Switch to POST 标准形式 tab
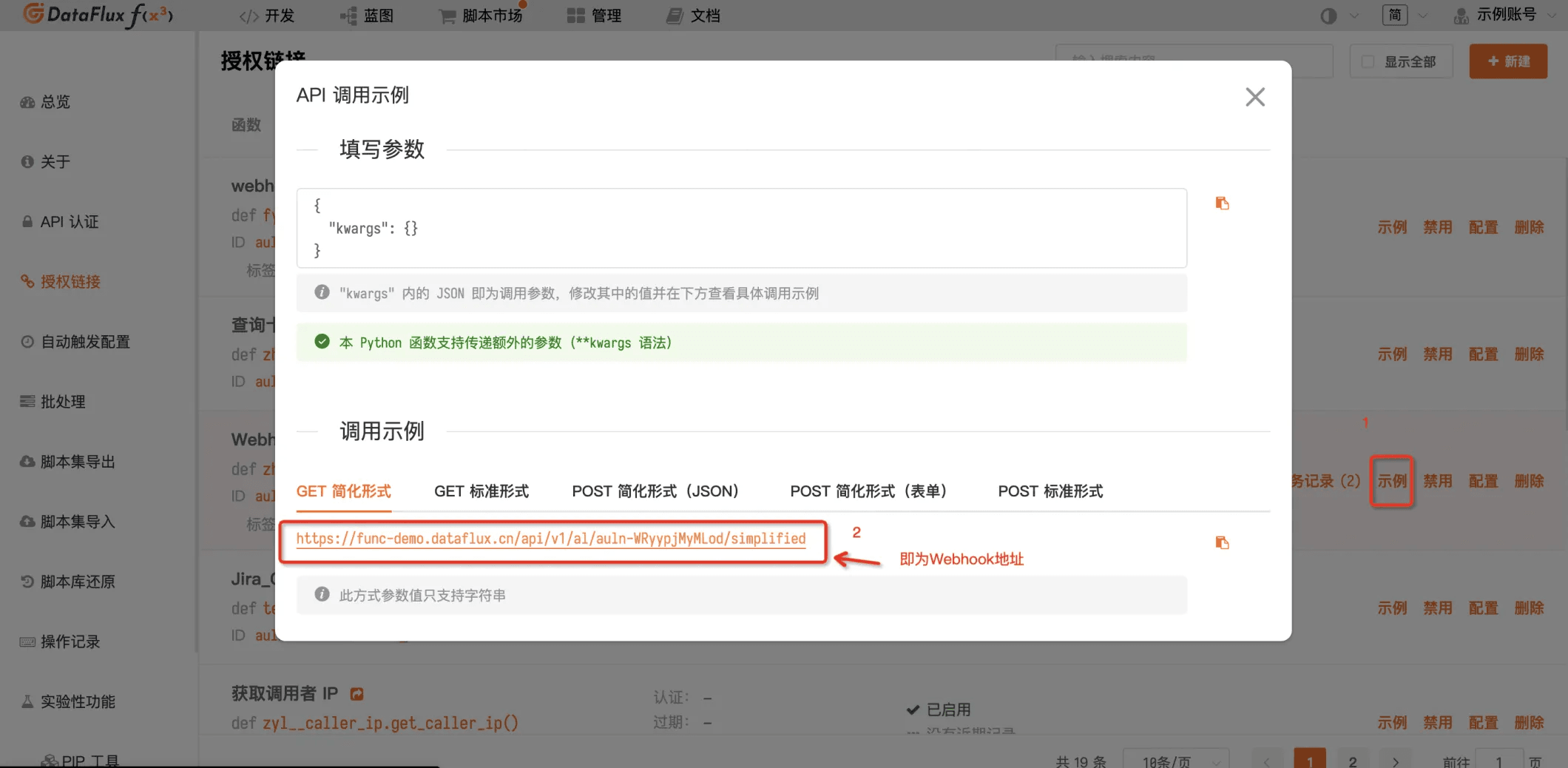Image resolution: width=1568 pixels, height=768 pixels. tap(1050, 491)
